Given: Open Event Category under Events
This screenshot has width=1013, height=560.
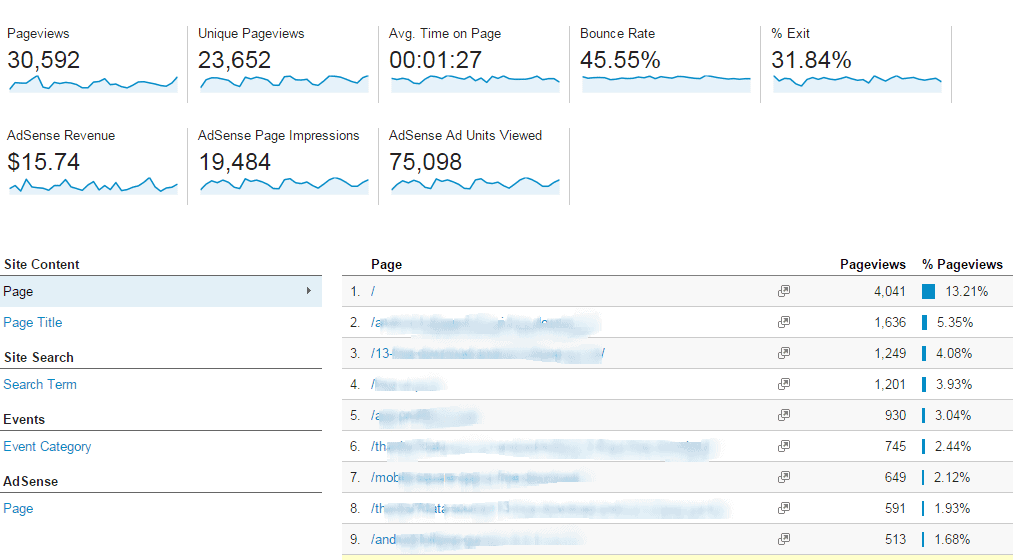Looking at the screenshot, I should [47, 447].
